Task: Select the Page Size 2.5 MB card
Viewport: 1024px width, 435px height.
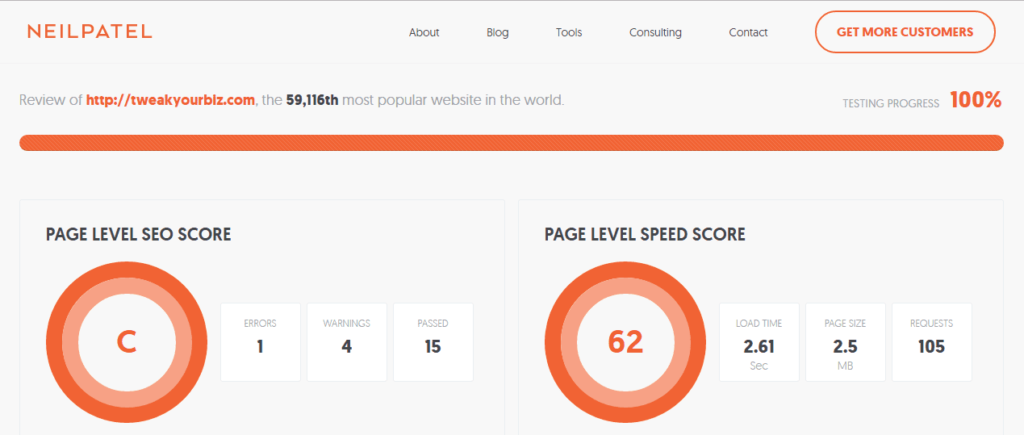Action: coord(846,342)
